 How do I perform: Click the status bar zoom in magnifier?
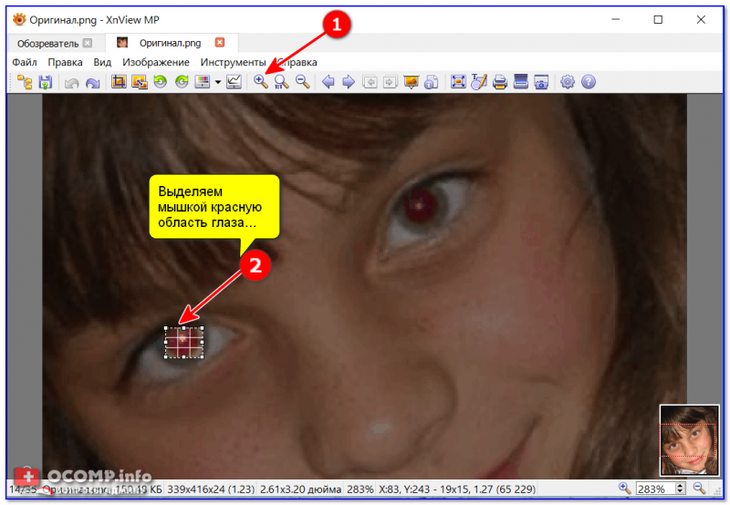pyautogui.click(x=624, y=488)
